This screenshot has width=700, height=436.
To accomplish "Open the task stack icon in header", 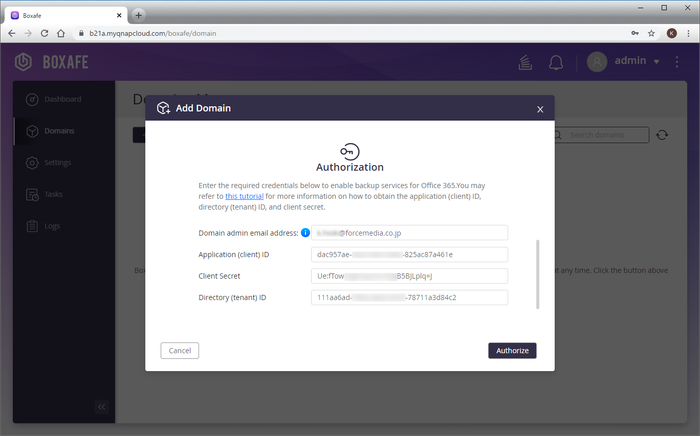I will [x=523, y=62].
